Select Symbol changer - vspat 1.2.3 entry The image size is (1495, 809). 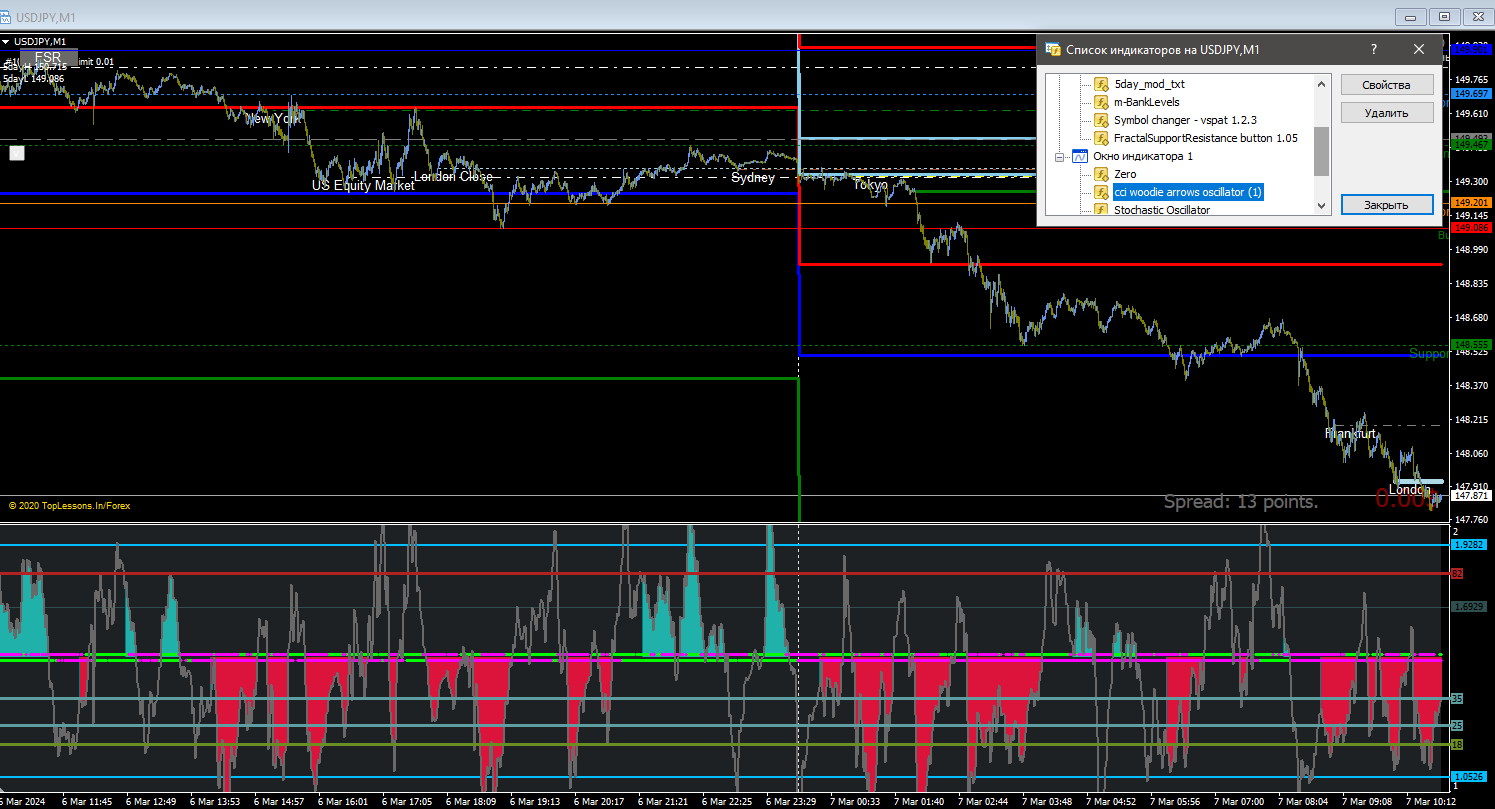coord(1185,120)
